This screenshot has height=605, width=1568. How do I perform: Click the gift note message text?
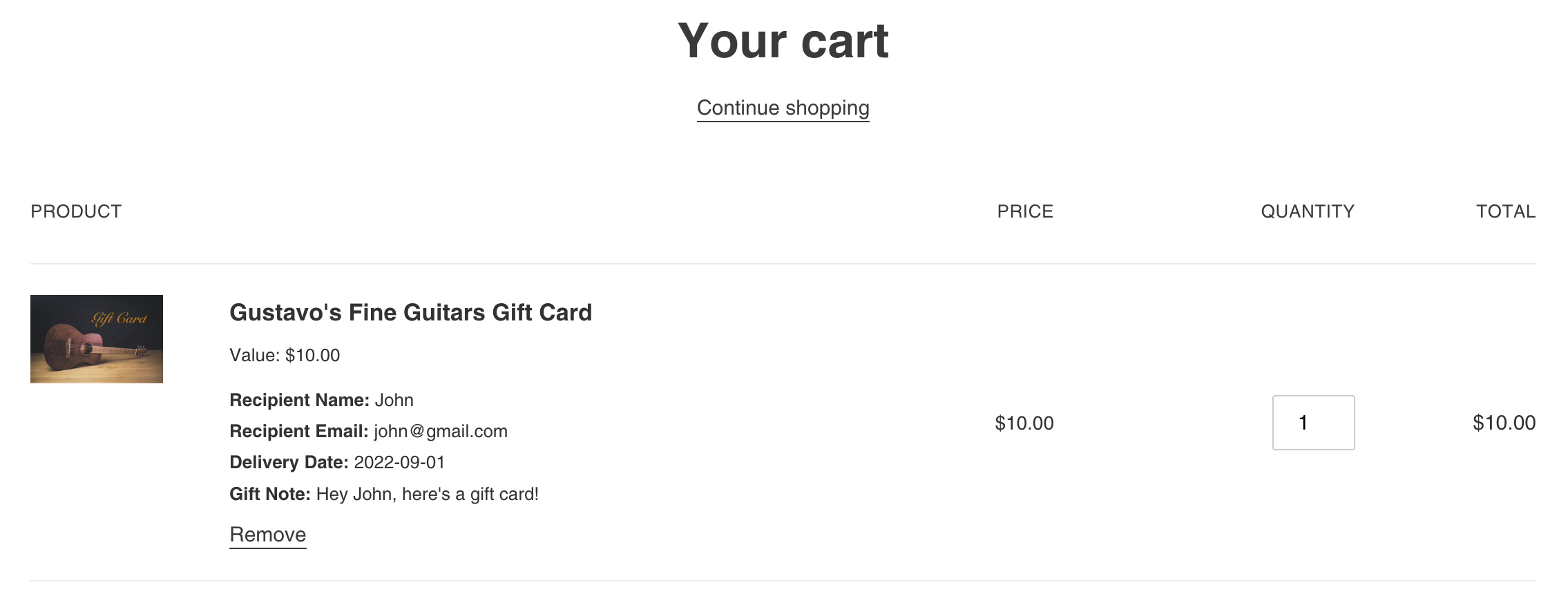(427, 494)
